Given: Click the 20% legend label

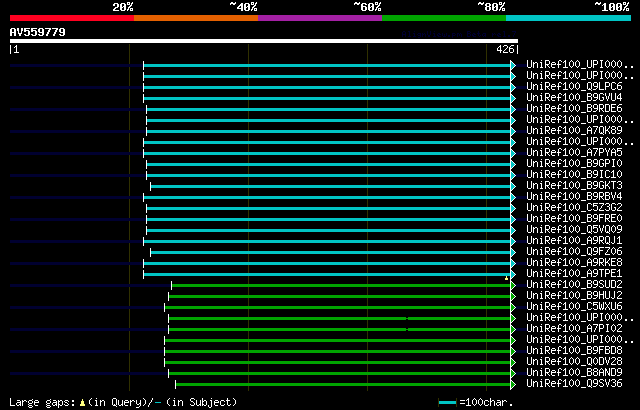Looking at the screenshot, I should click(x=123, y=7).
